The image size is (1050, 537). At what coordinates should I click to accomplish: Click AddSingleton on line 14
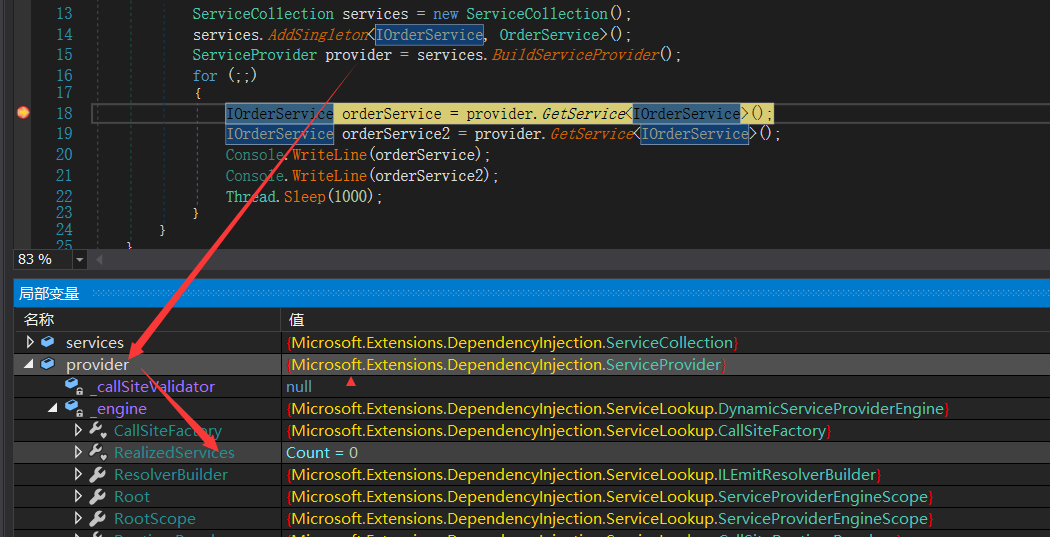click(x=318, y=34)
